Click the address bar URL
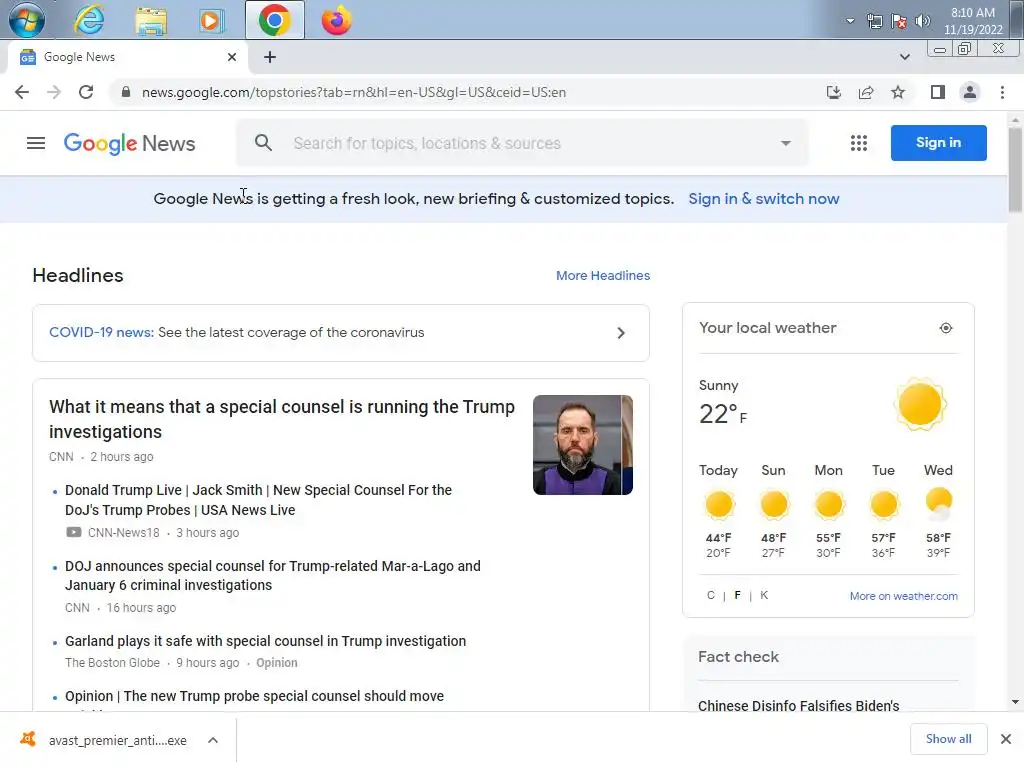This screenshot has width=1024, height=768. click(354, 93)
